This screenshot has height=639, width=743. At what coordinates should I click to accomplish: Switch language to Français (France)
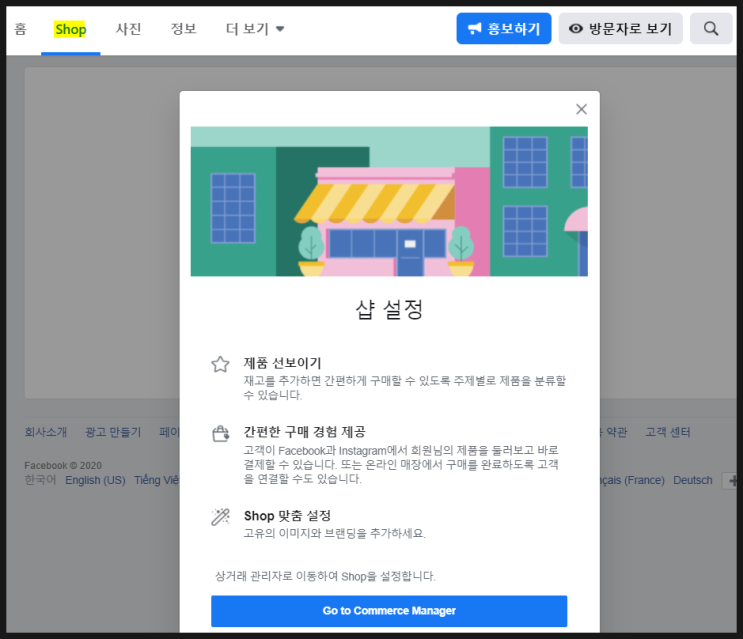(632, 480)
